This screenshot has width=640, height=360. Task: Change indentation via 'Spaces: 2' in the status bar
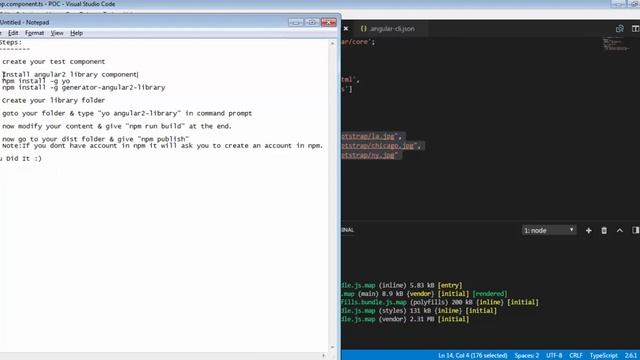[527, 356]
